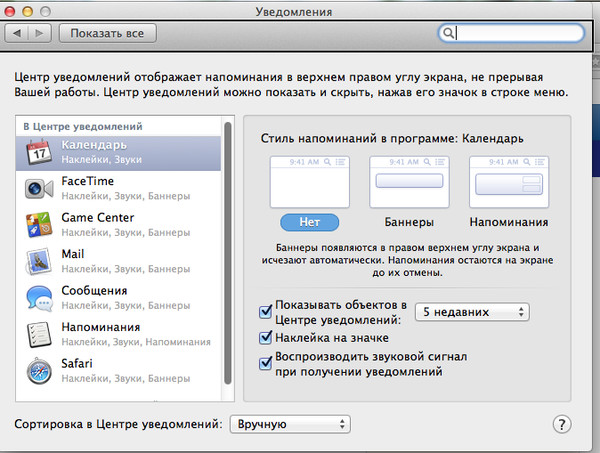Click the FaceTime camera icon
The height and width of the screenshot is (453, 600).
[39, 188]
